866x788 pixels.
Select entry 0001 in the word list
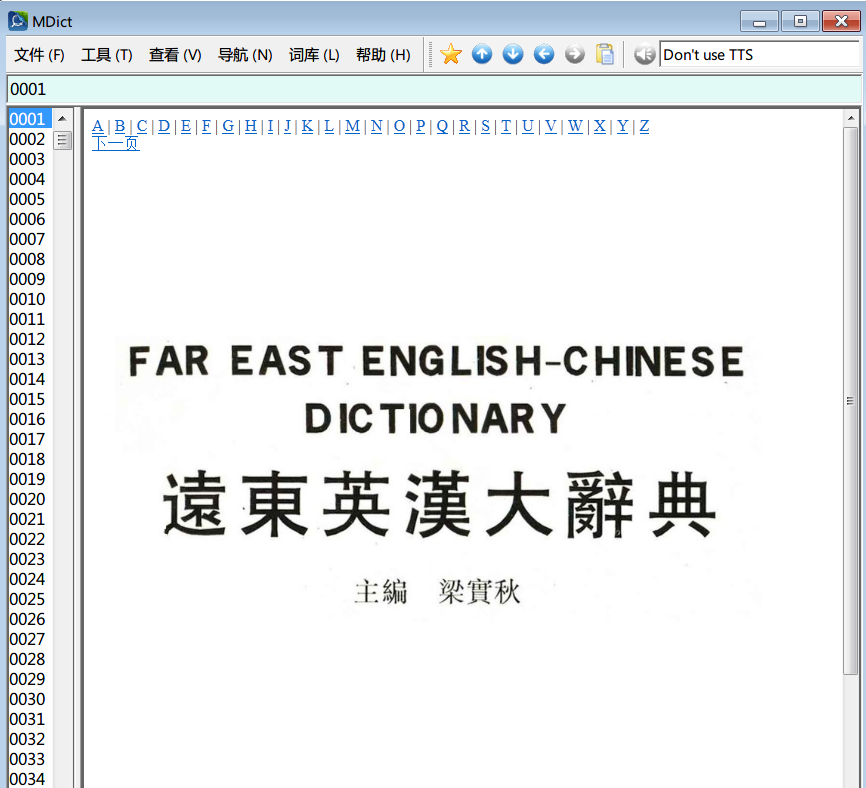[x=30, y=119]
